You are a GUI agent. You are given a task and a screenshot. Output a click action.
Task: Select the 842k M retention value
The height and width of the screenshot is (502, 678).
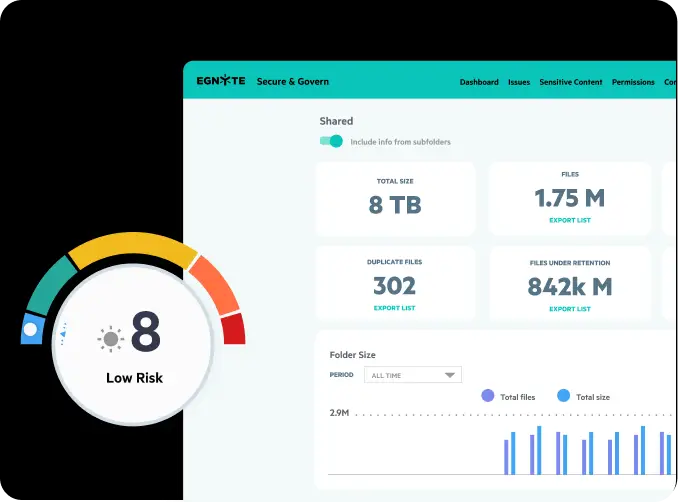[x=570, y=287]
